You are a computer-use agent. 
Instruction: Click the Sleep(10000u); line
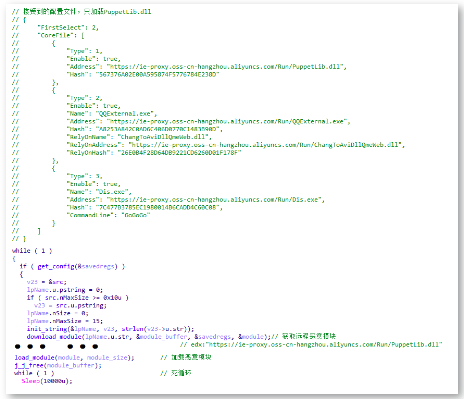[x=47, y=381]
